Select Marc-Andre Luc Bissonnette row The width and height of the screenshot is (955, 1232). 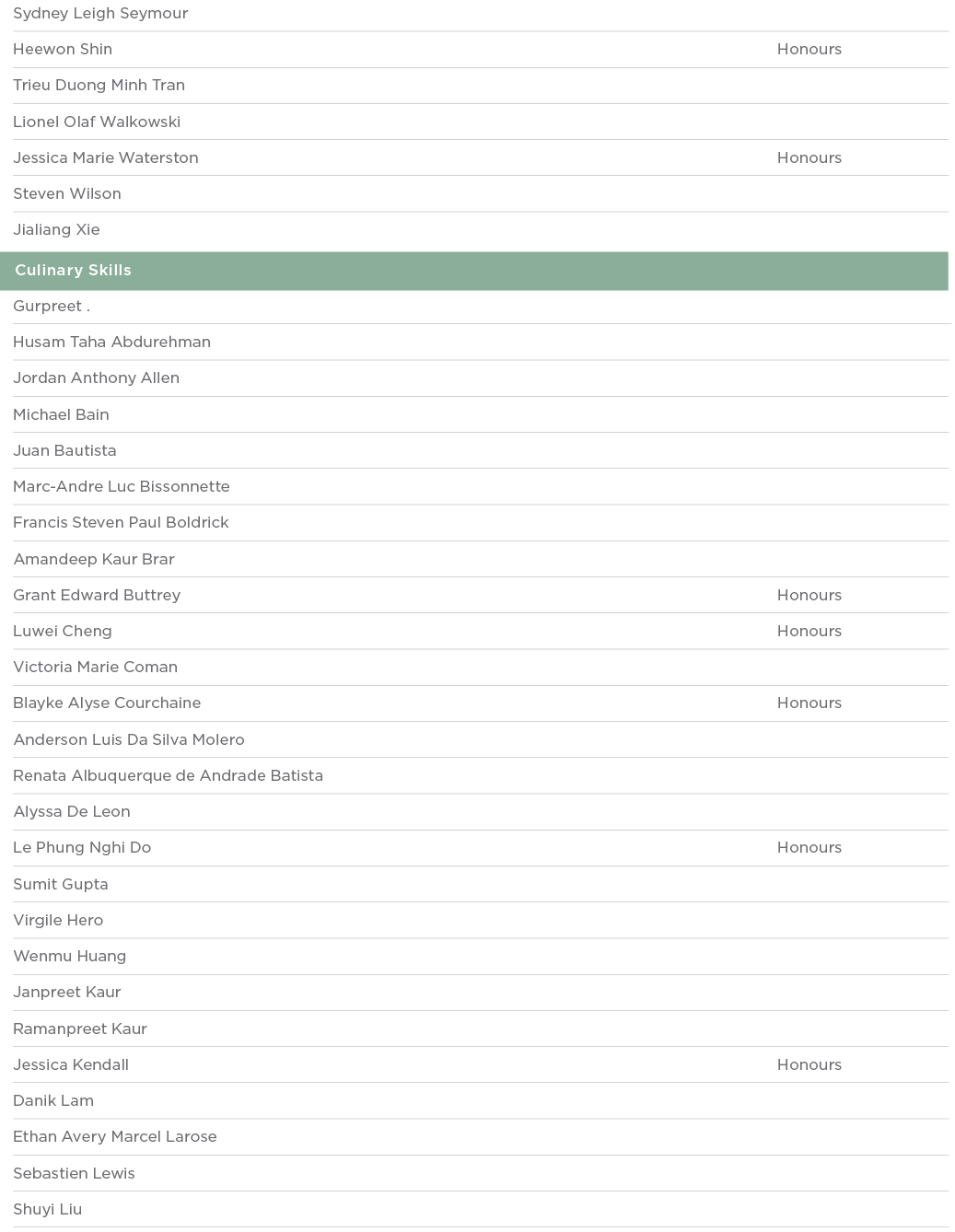(x=122, y=487)
